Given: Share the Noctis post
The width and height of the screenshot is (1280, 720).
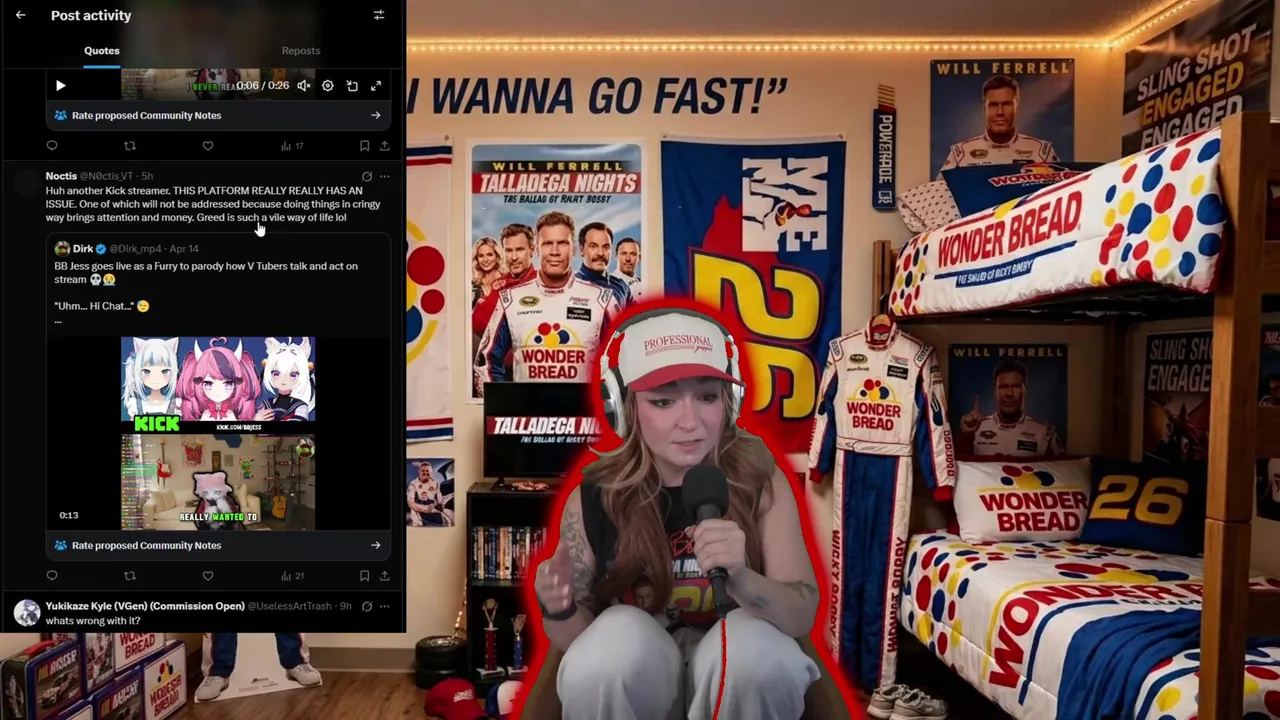Looking at the screenshot, I should 384,576.
